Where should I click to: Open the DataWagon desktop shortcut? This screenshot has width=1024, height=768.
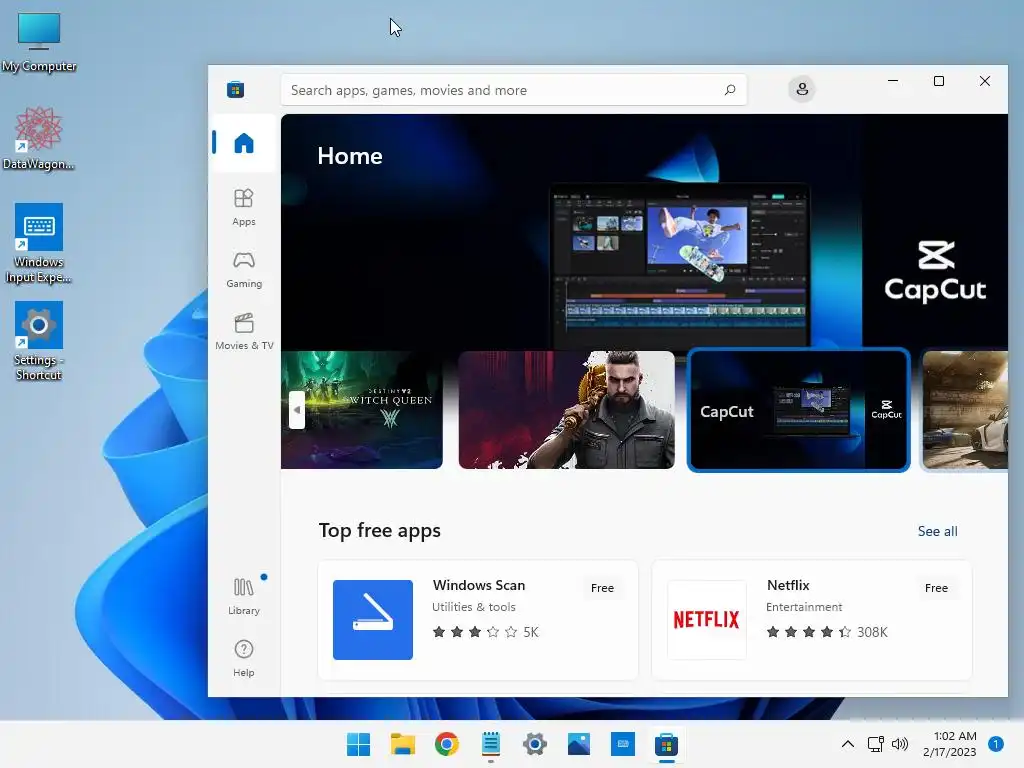(39, 138)
